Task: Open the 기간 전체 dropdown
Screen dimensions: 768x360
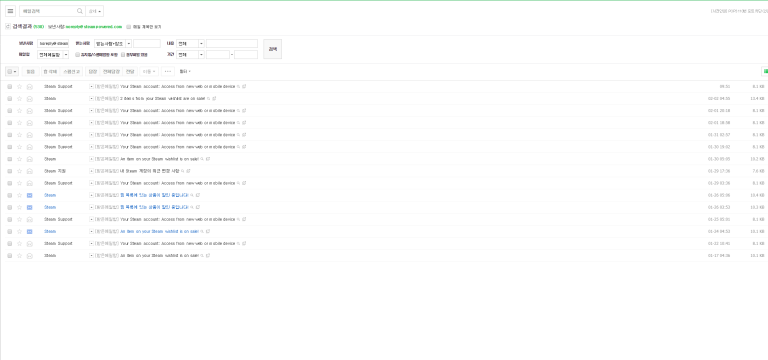Action: [x=190, y=54]
